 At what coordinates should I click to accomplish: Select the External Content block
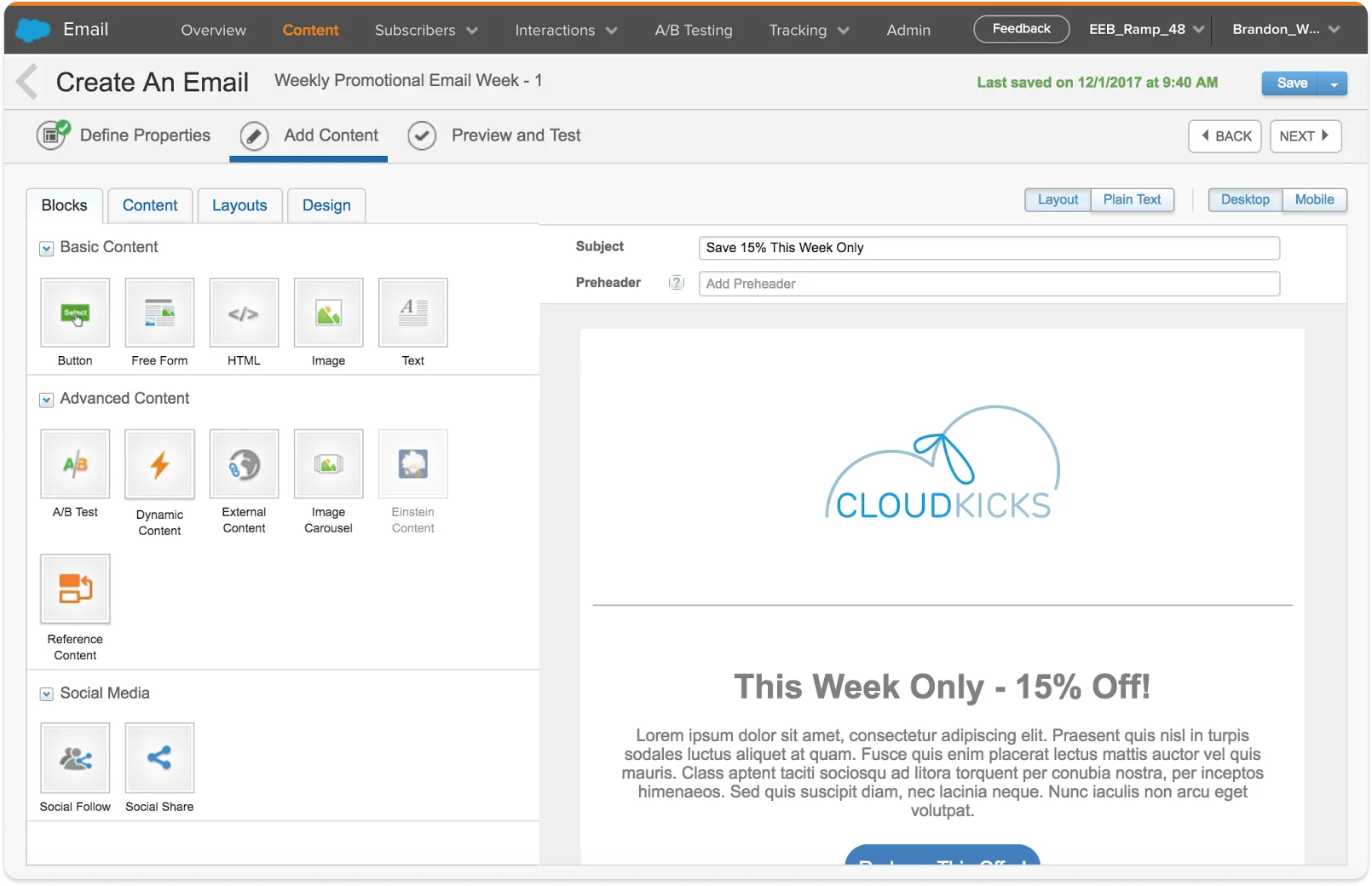pyautogui.click(x=244, y=463)
